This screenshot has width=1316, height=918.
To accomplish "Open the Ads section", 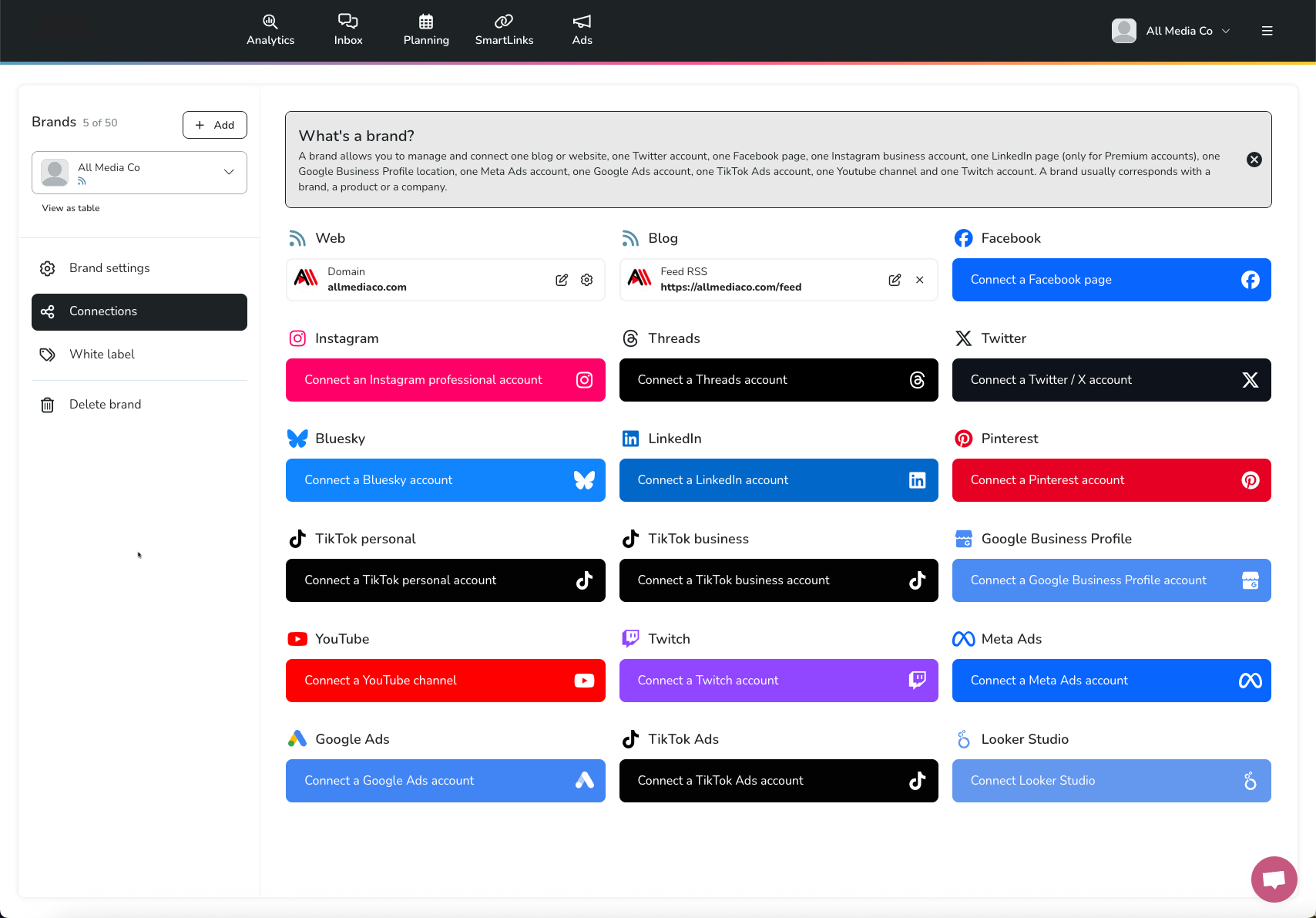I will click(582, 30).
